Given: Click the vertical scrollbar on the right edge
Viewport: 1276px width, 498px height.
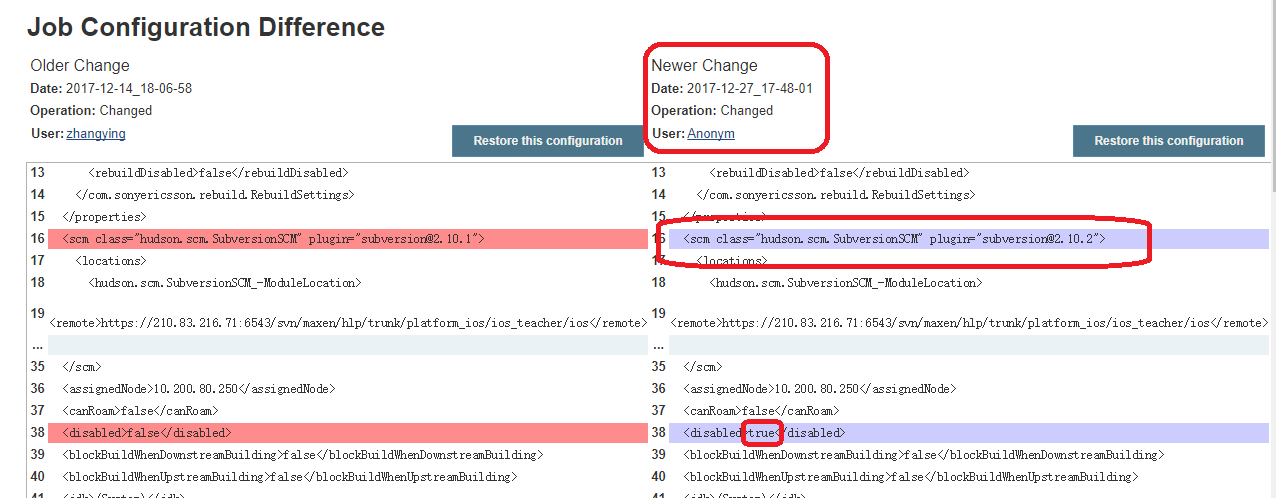Looking at the screenshot, I should (x=1270, y=250).
